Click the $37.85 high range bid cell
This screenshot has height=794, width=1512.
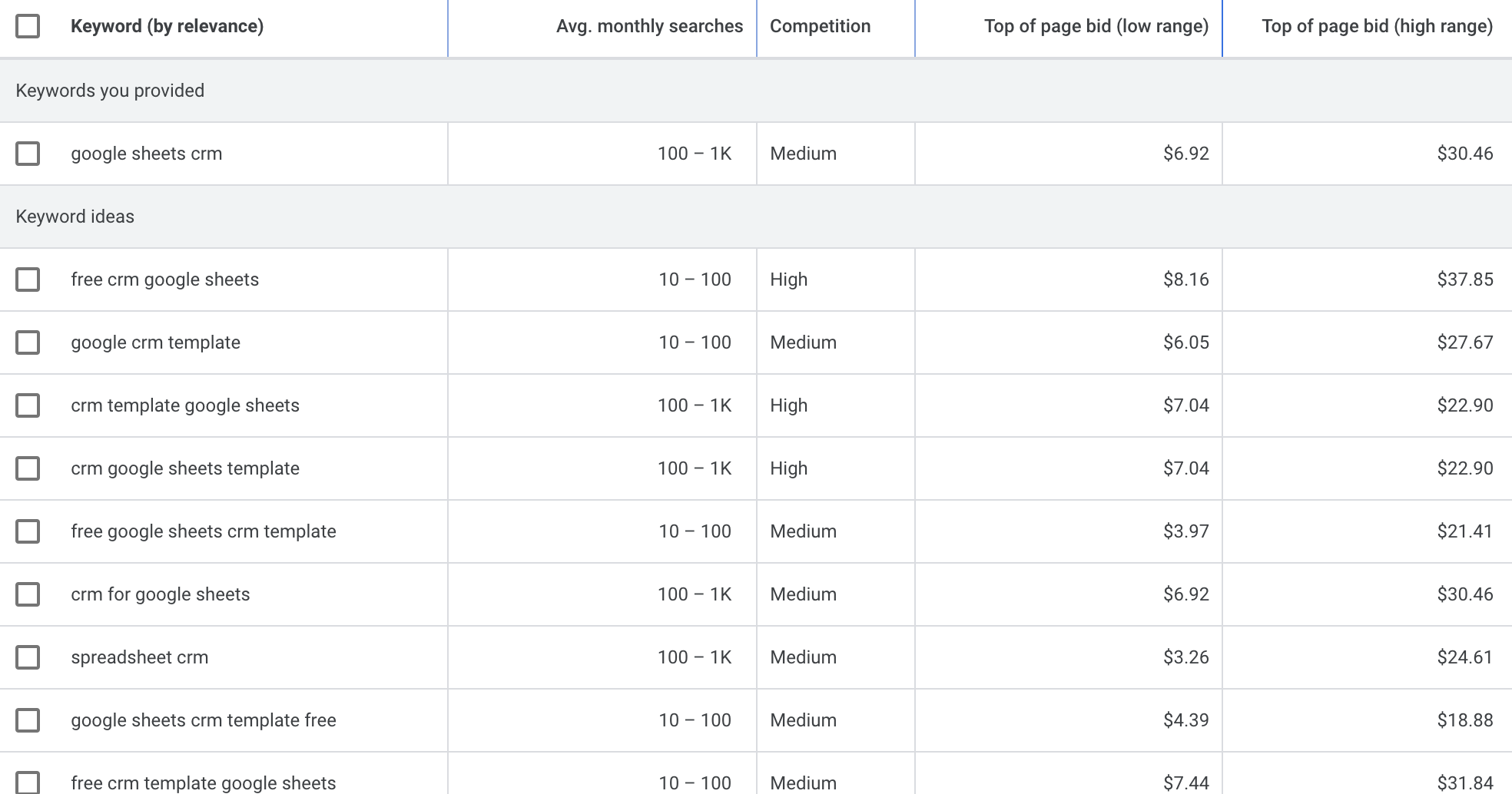(1464, 280)
